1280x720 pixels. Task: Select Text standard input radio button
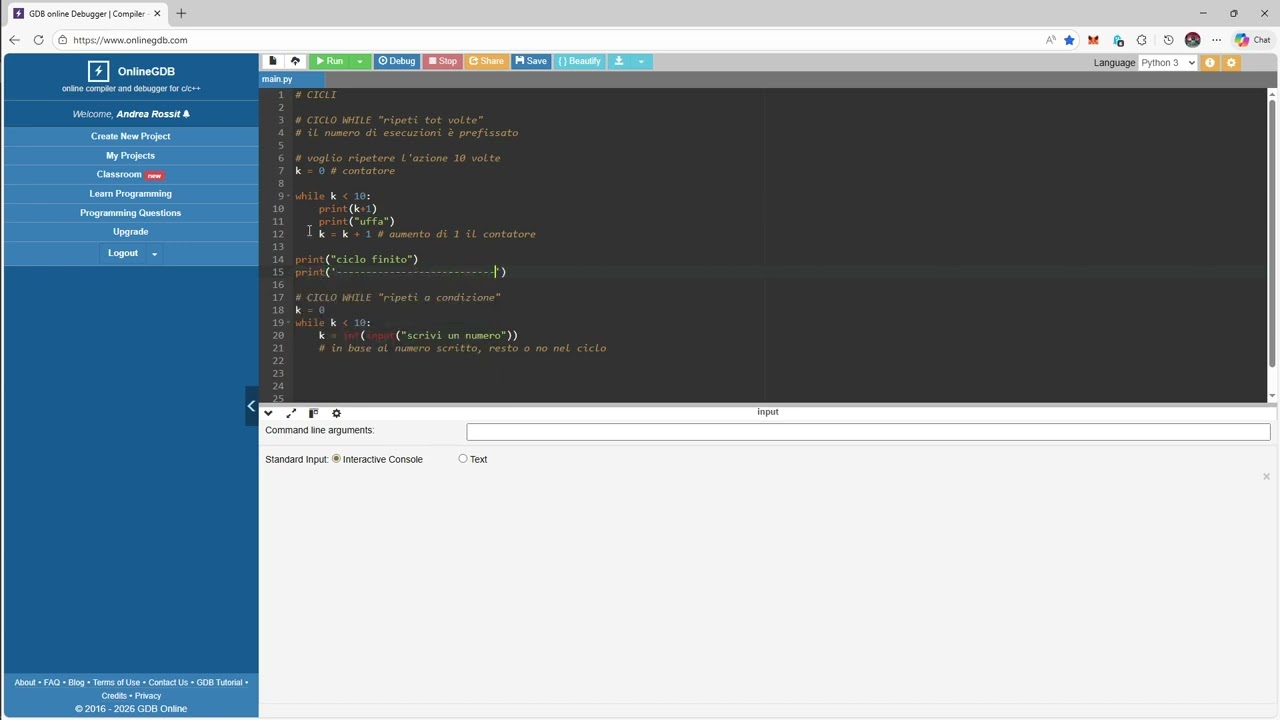(x=463, y=459)
